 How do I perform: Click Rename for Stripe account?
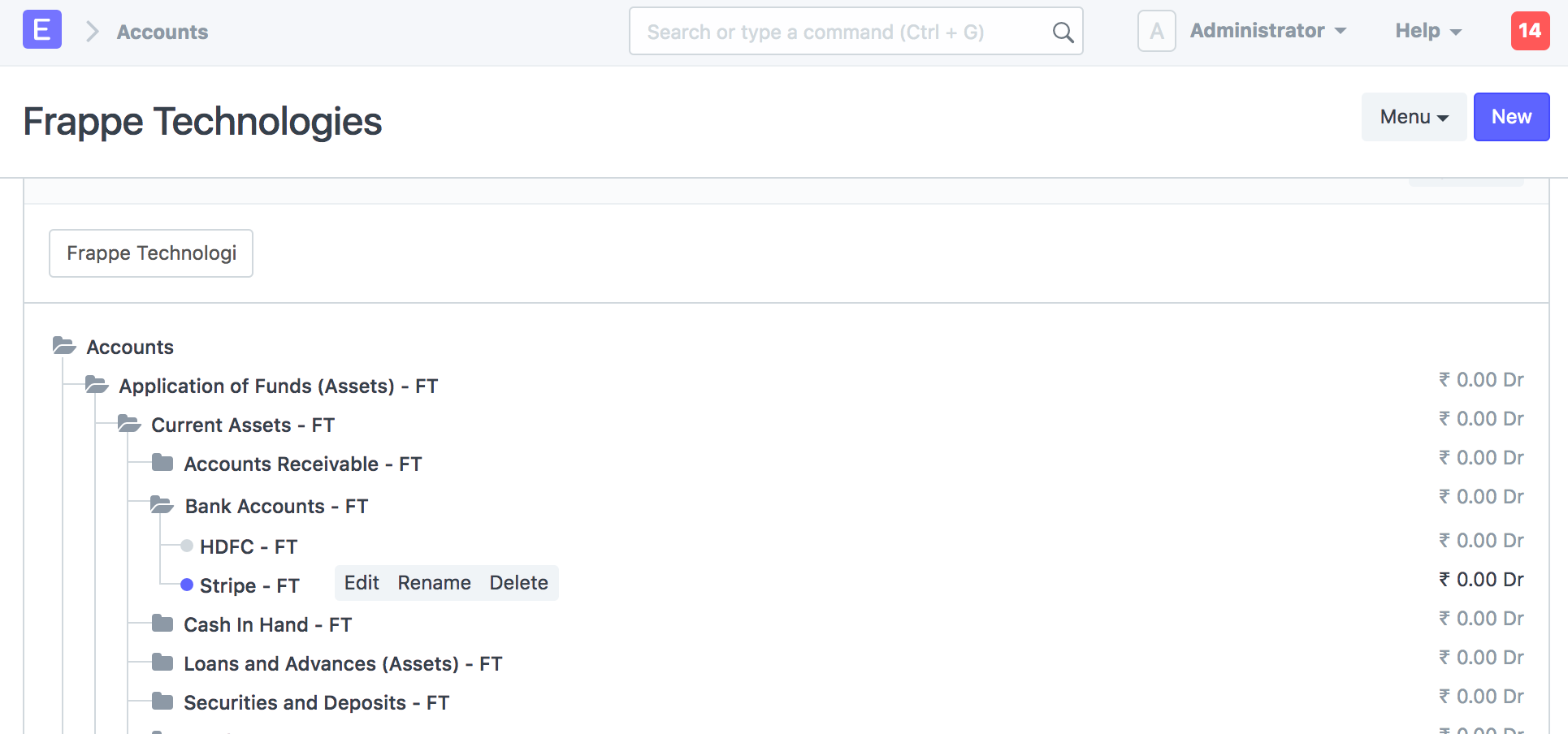coord(434,583)
